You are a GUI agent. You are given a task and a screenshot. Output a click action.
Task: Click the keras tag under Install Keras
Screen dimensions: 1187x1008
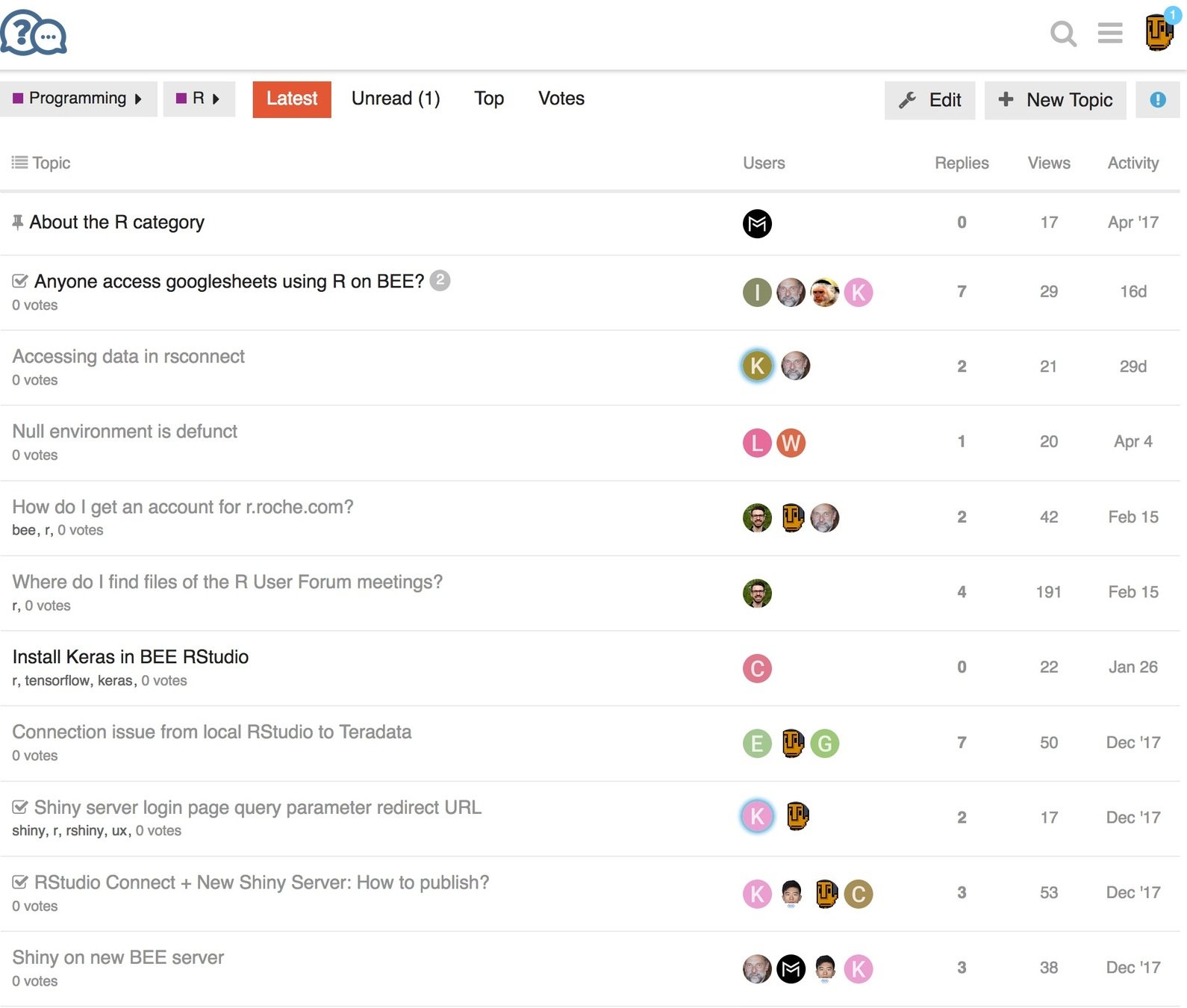pyautogui.click(x=115, y=681)
